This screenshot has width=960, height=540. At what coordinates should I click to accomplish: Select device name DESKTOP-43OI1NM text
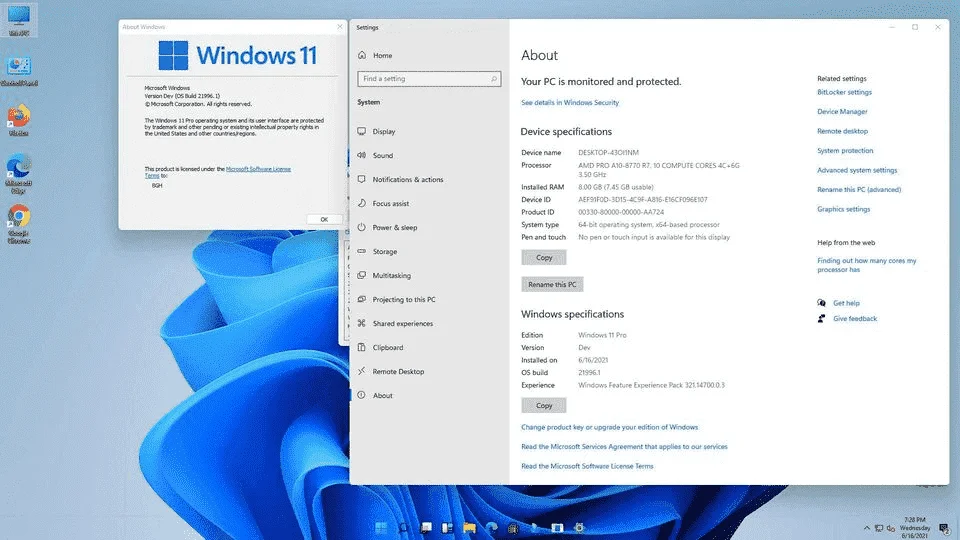(608, 152)
